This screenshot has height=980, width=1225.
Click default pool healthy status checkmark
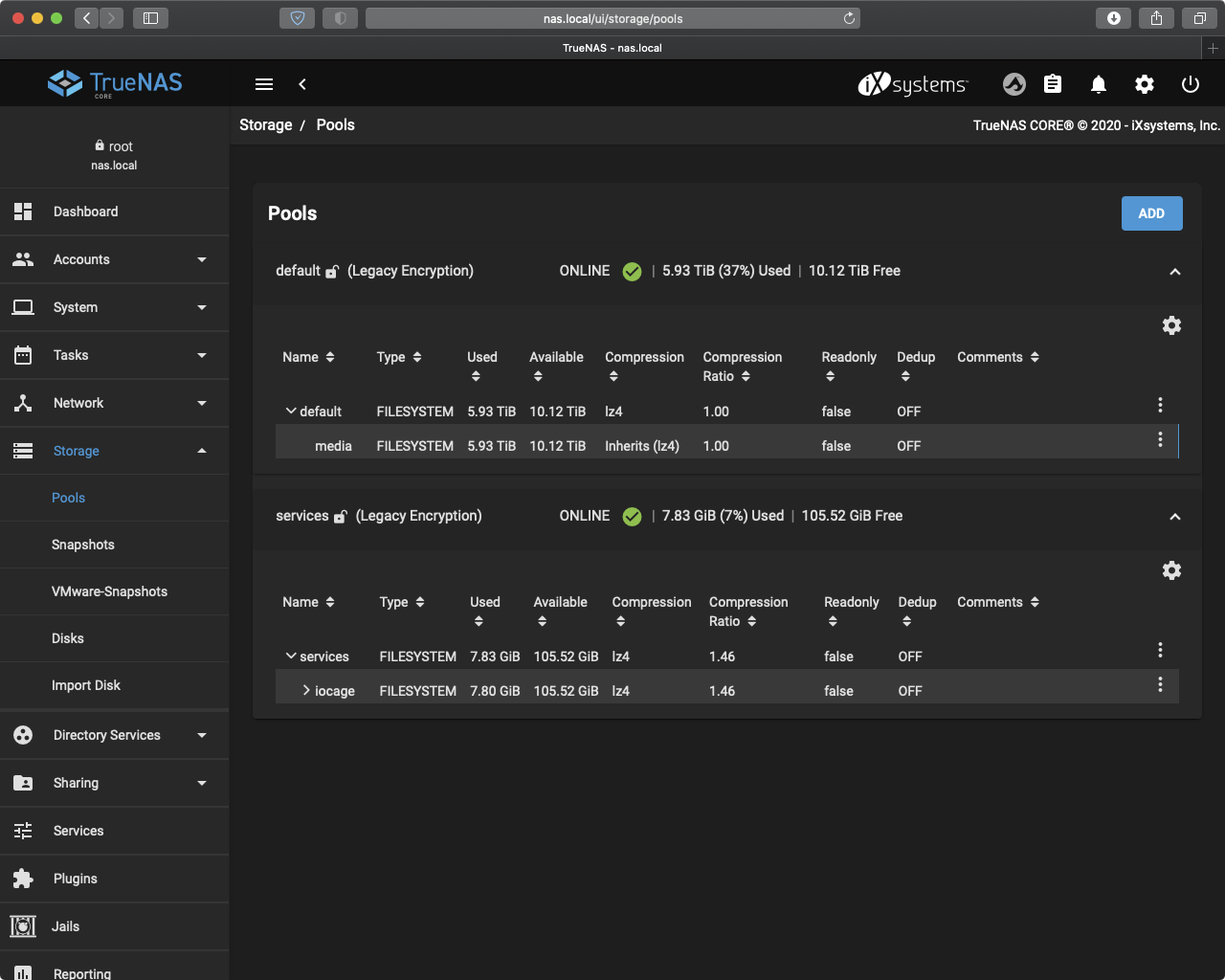(632, 272)
